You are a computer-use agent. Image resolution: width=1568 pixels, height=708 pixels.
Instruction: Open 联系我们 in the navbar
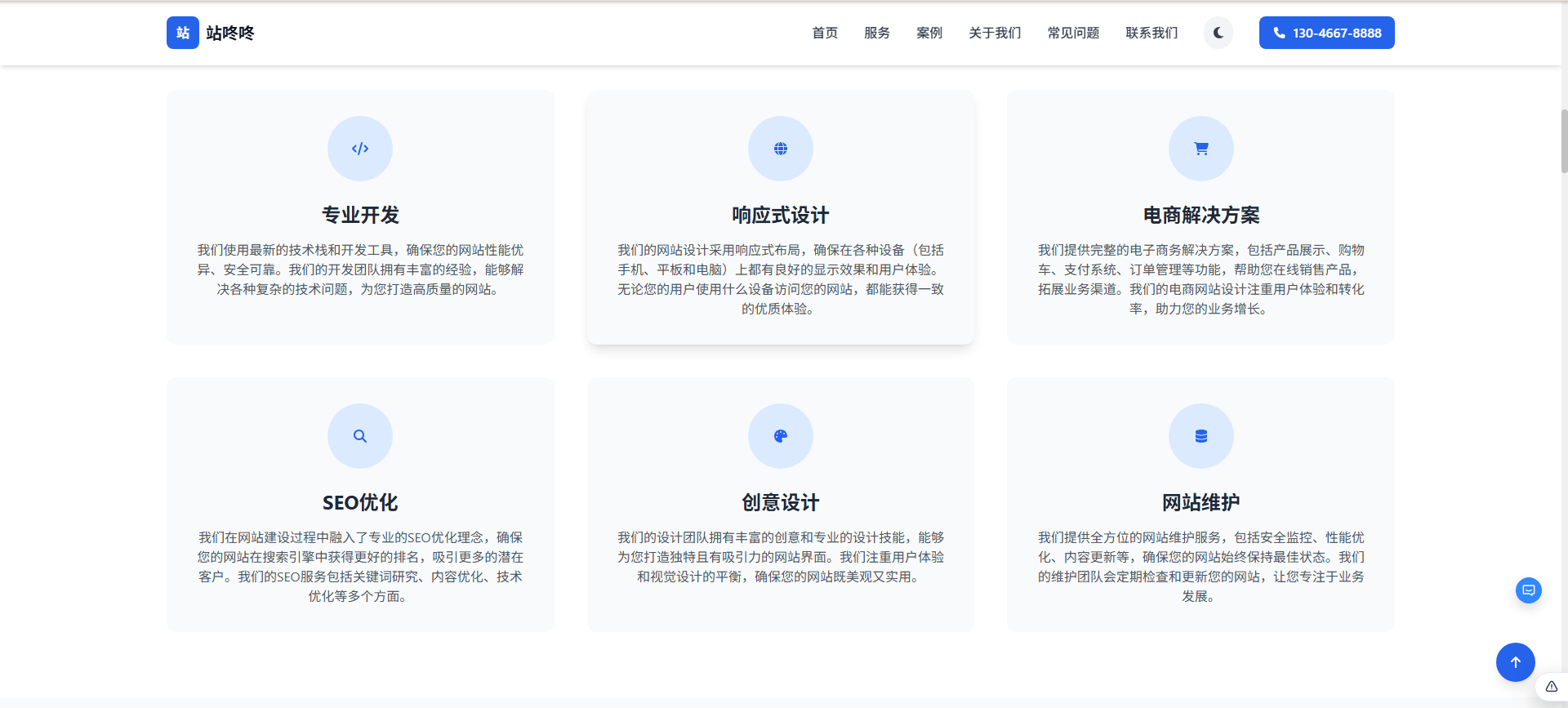click(1151, 33)
